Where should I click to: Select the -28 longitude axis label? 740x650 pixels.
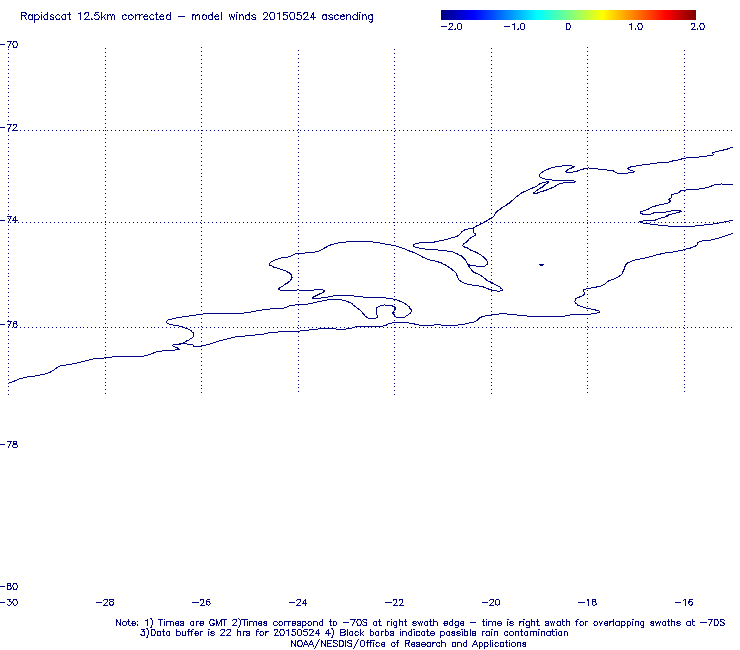105,603
